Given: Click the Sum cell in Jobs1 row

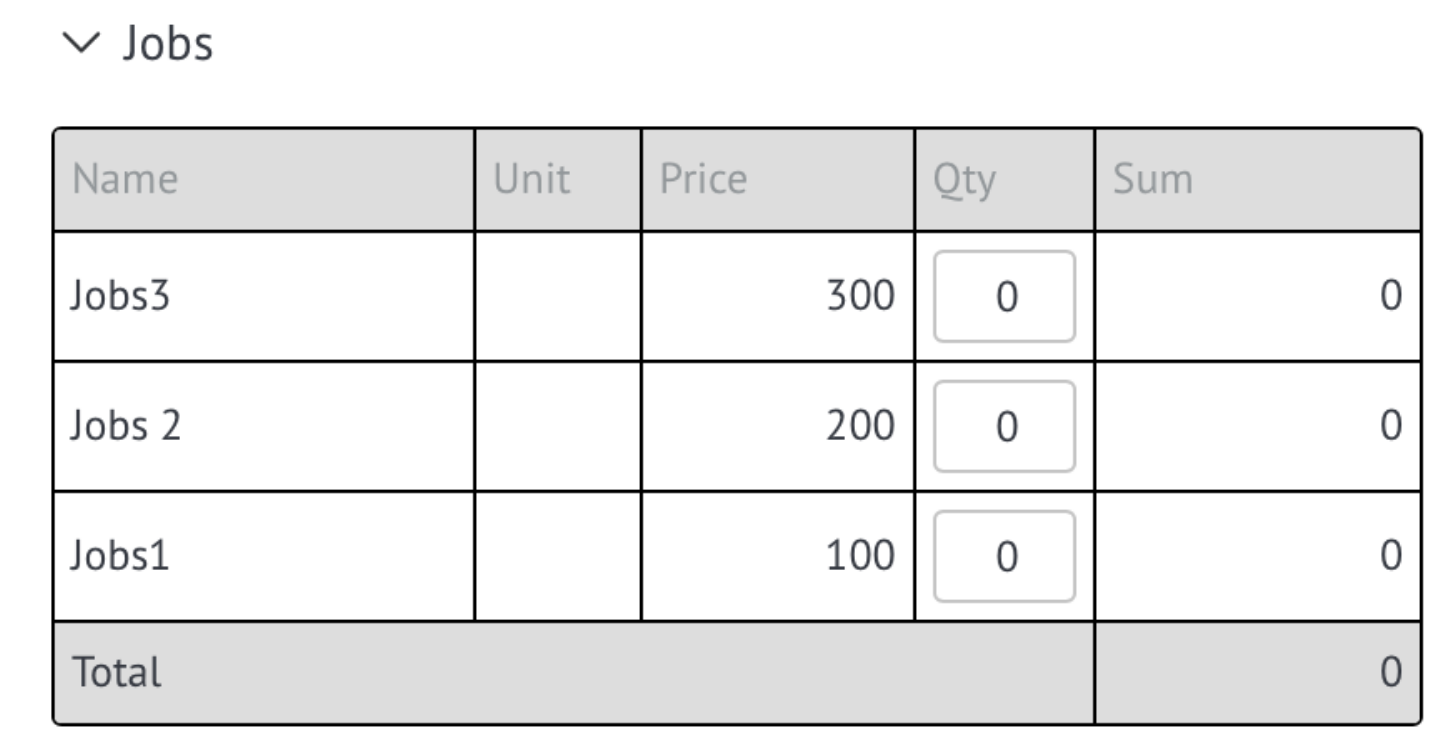Looking at the screenshot, I should pos(1258,557).
